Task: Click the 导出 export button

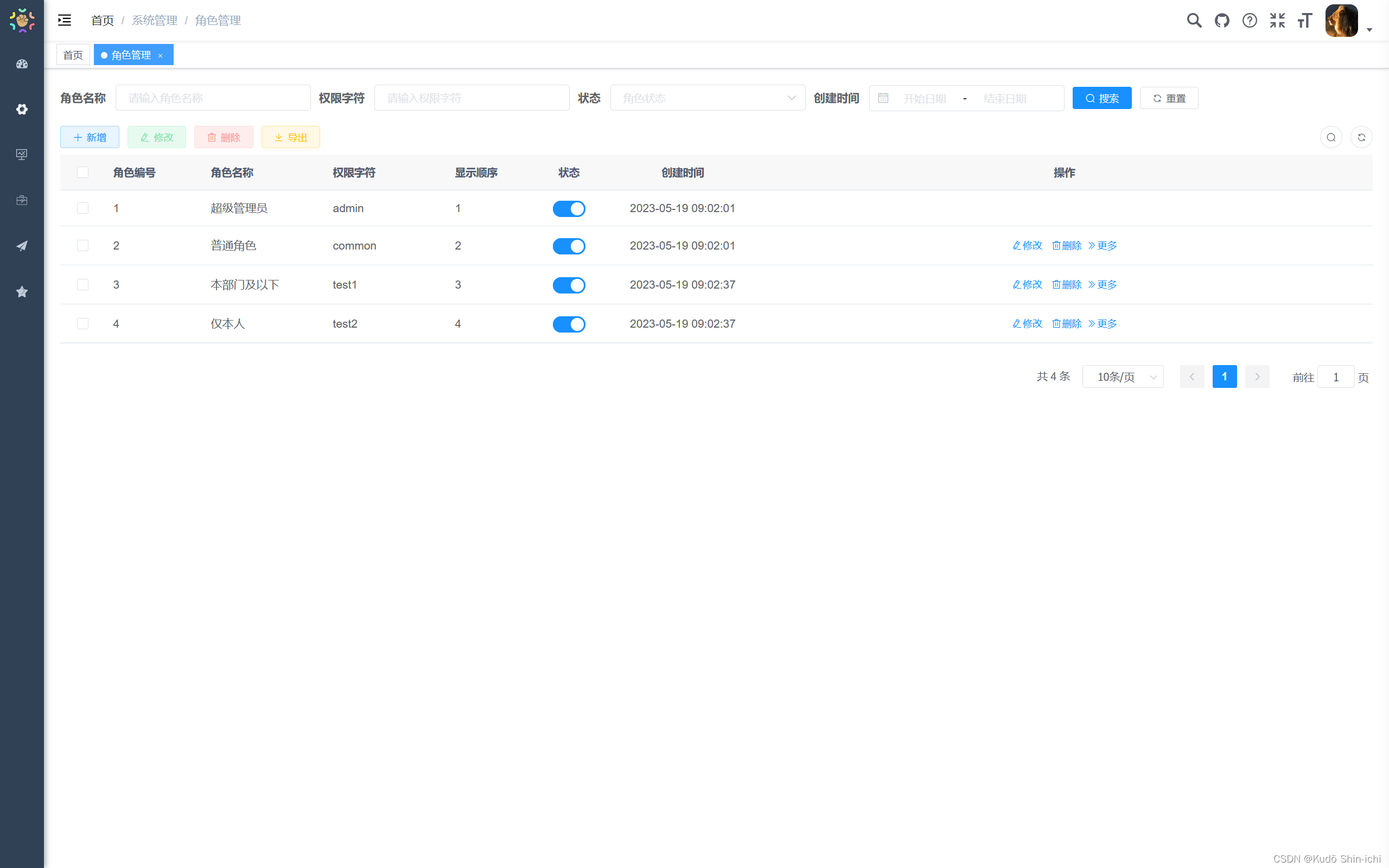Action: click(x=291, y=137)
